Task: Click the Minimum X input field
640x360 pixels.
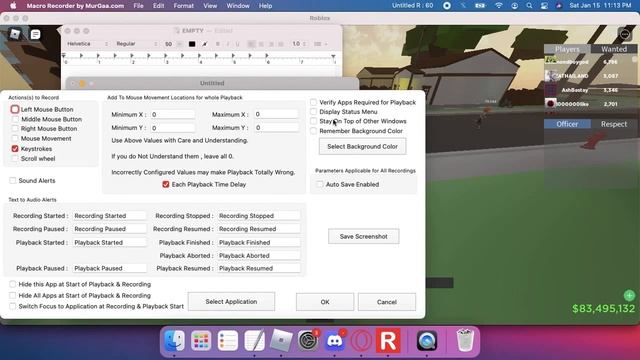Action: 172,114
